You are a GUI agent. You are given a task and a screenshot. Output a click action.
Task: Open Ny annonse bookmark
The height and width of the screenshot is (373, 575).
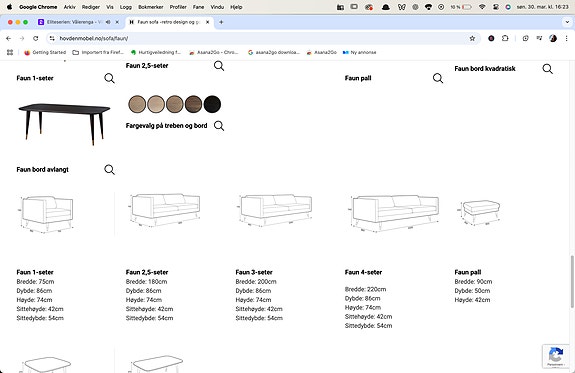(x=359, y=52)
